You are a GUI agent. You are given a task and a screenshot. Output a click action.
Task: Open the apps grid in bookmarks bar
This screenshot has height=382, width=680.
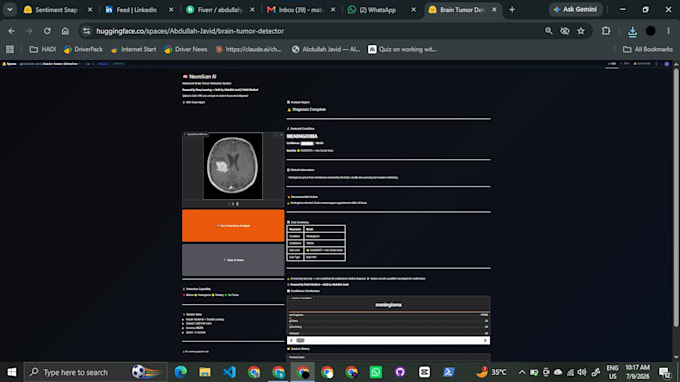click(10, 49)
